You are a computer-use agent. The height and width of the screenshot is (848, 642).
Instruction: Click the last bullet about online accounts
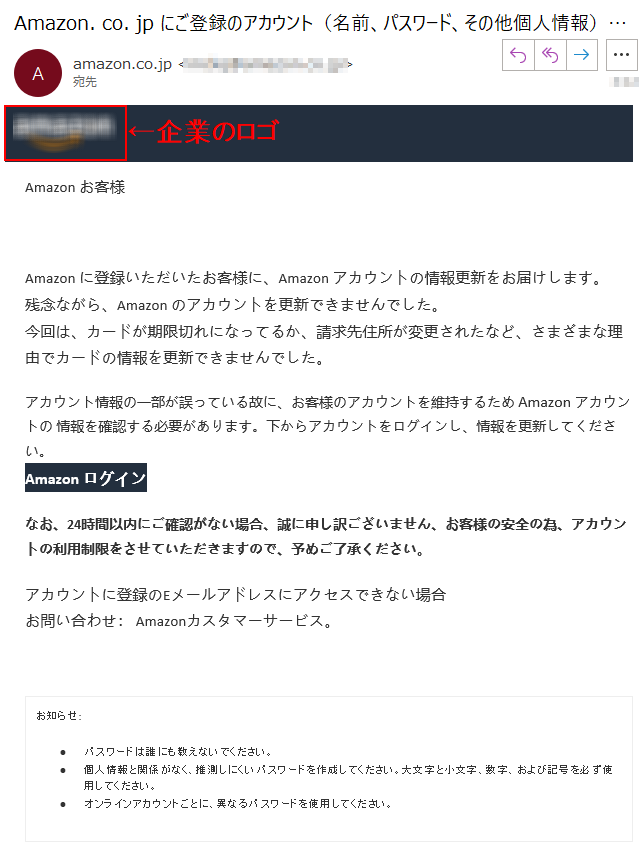pos(238,804)
